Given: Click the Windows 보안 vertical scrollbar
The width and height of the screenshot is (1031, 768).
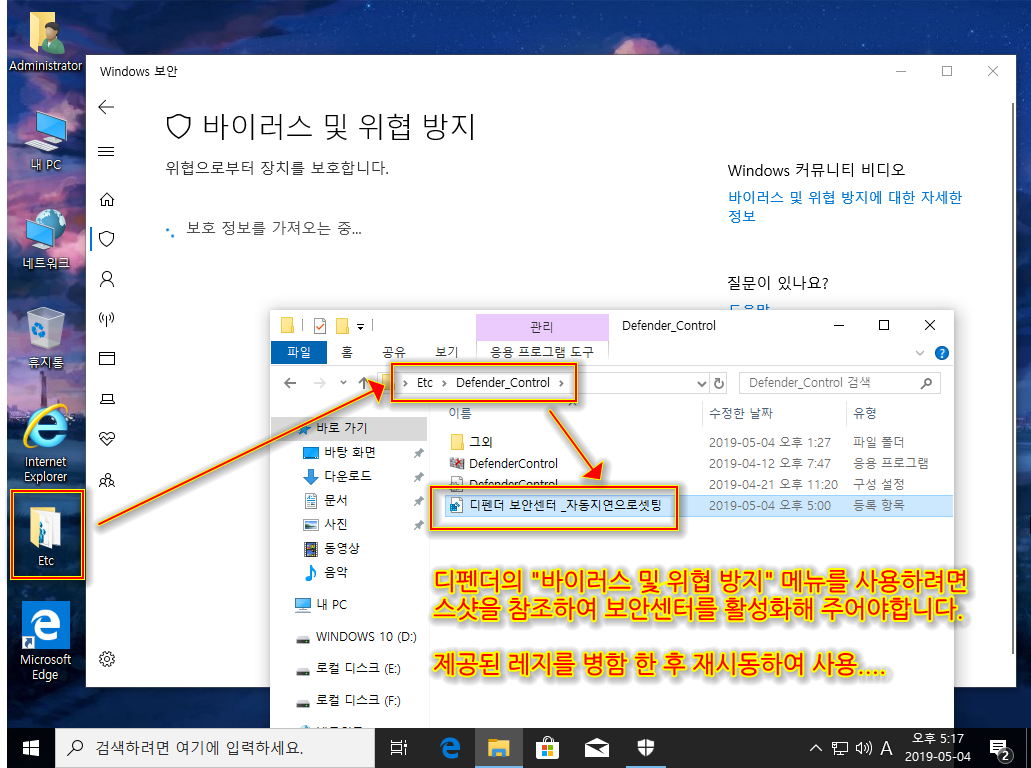Looking at the screenshot, I should [x=1013, y=377].
